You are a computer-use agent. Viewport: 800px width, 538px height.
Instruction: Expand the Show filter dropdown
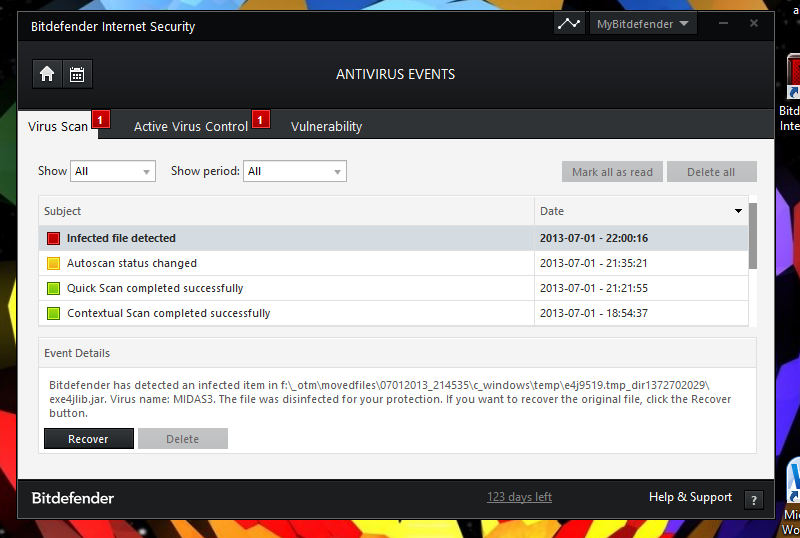(113, 172)
